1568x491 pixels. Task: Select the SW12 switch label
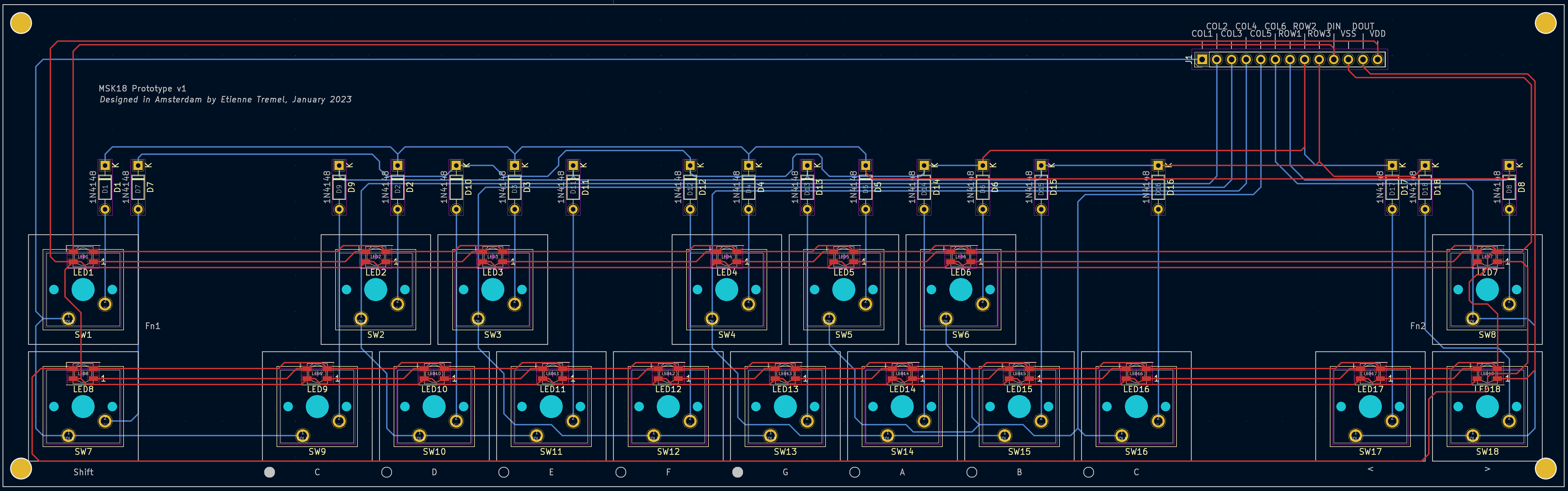(x=668, y=451)
